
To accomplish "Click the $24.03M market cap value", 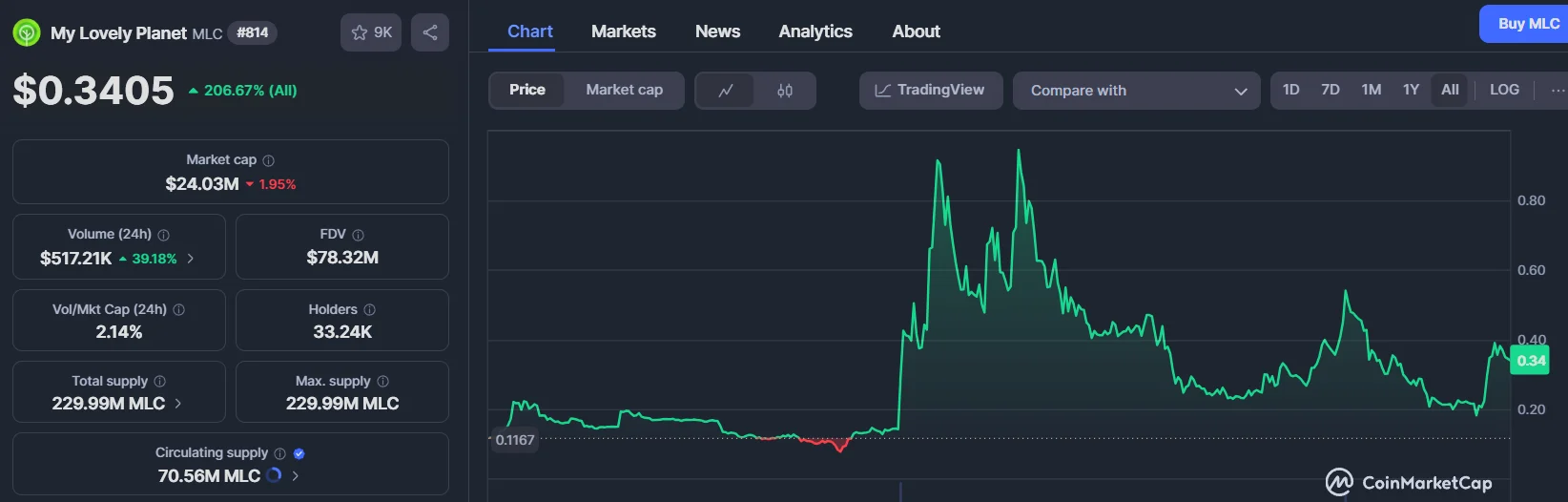I will tap(202, 184).
